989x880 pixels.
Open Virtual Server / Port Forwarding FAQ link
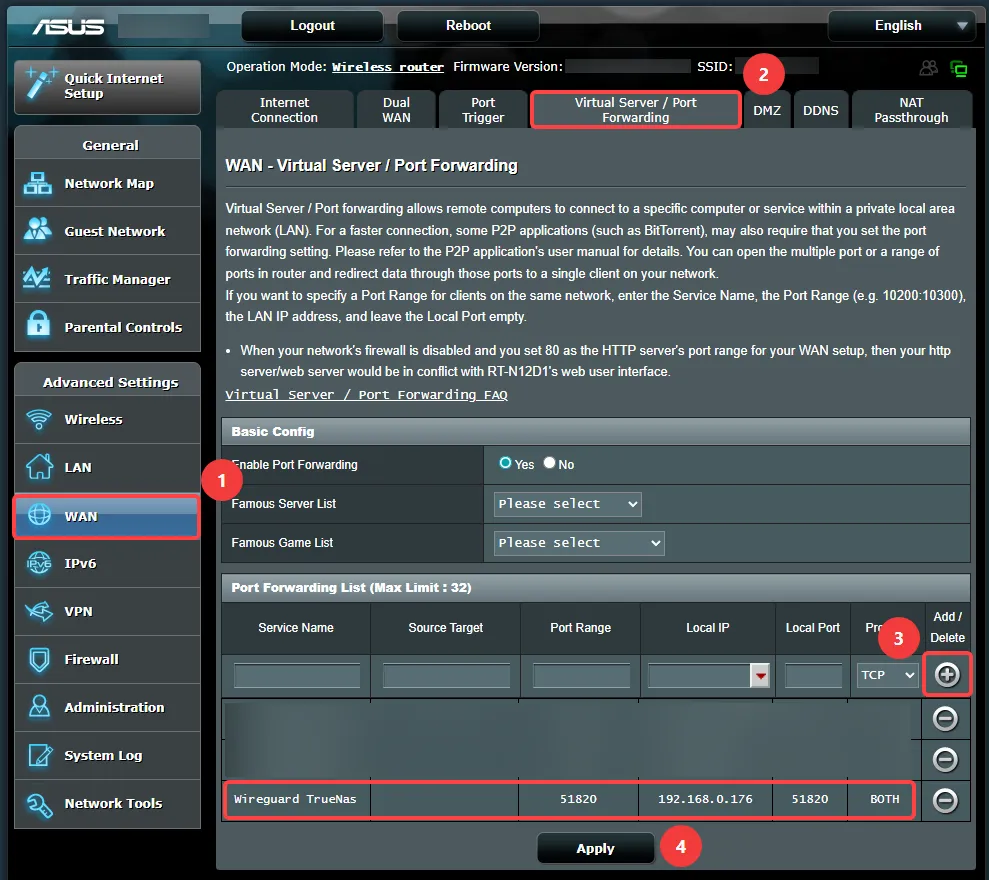pyautogui.click(x=366, y=395)
